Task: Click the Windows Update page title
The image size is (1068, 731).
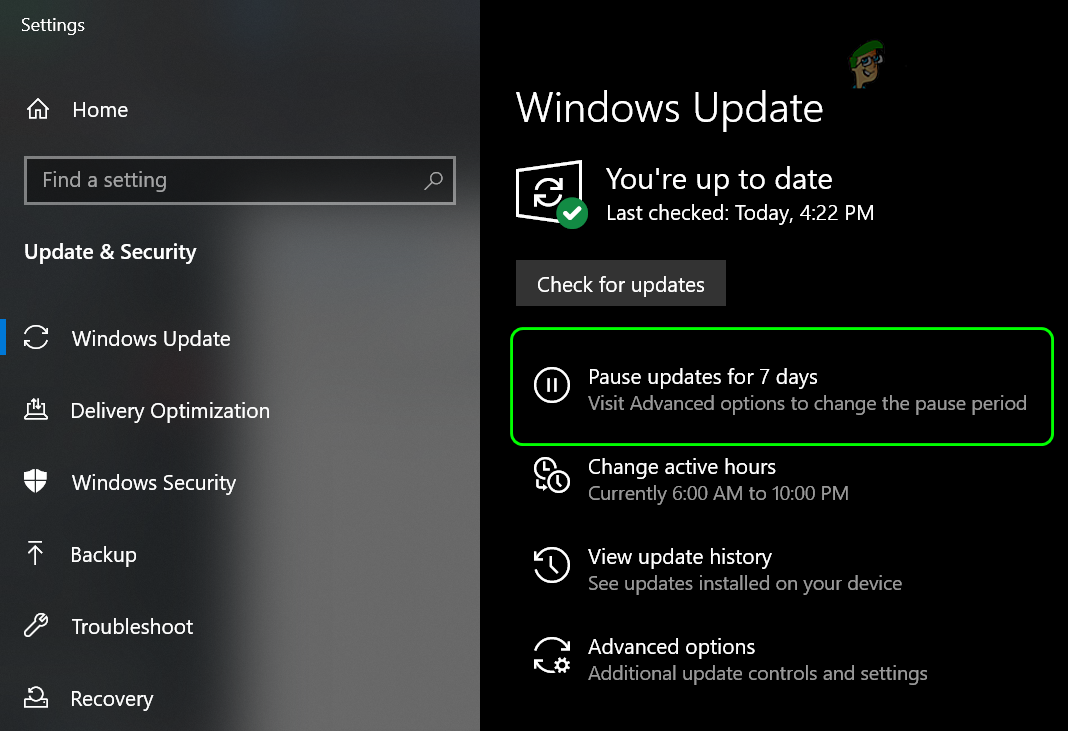Action: coord(670,108)
